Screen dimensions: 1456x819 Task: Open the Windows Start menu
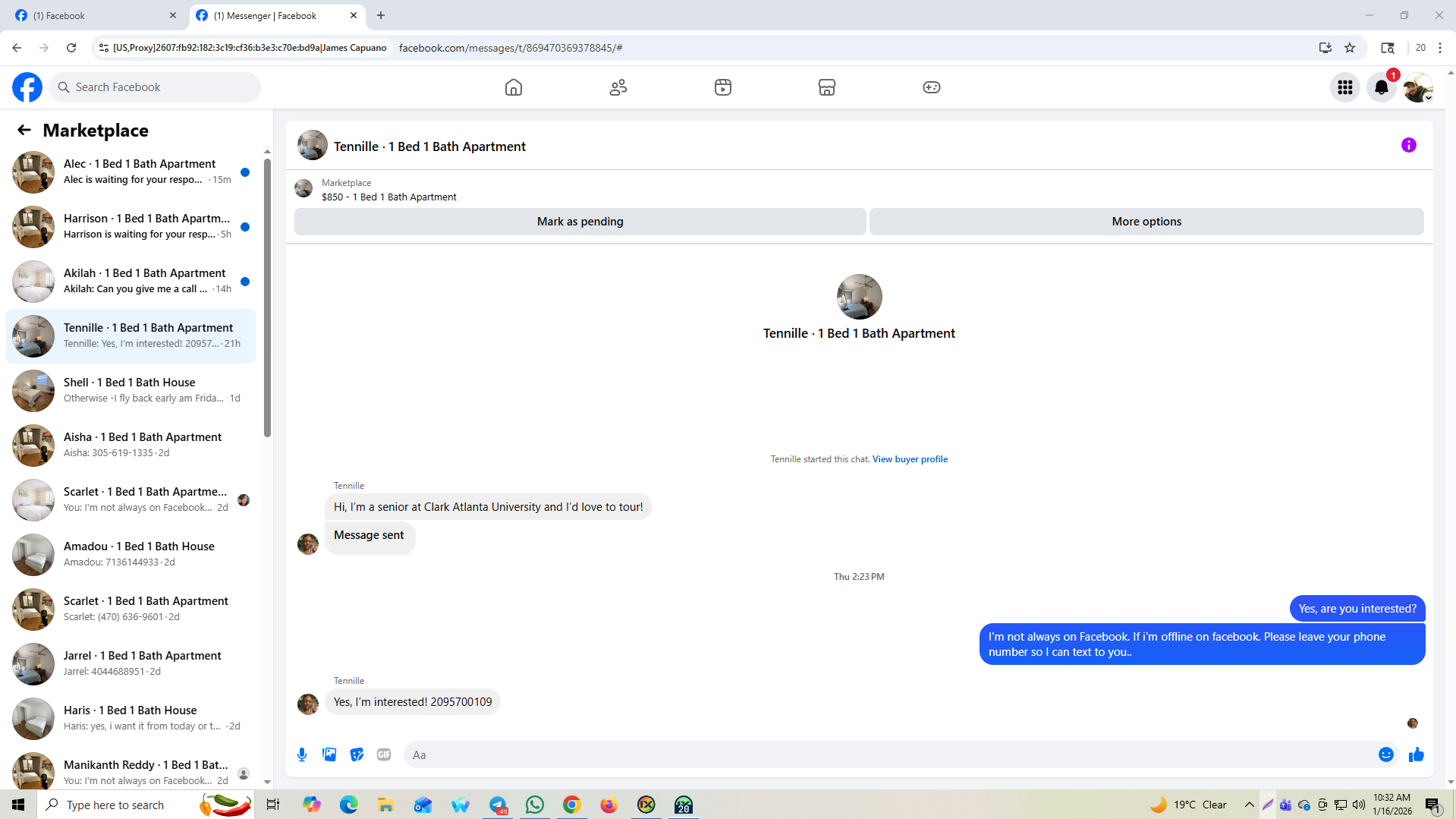point(18,805)
